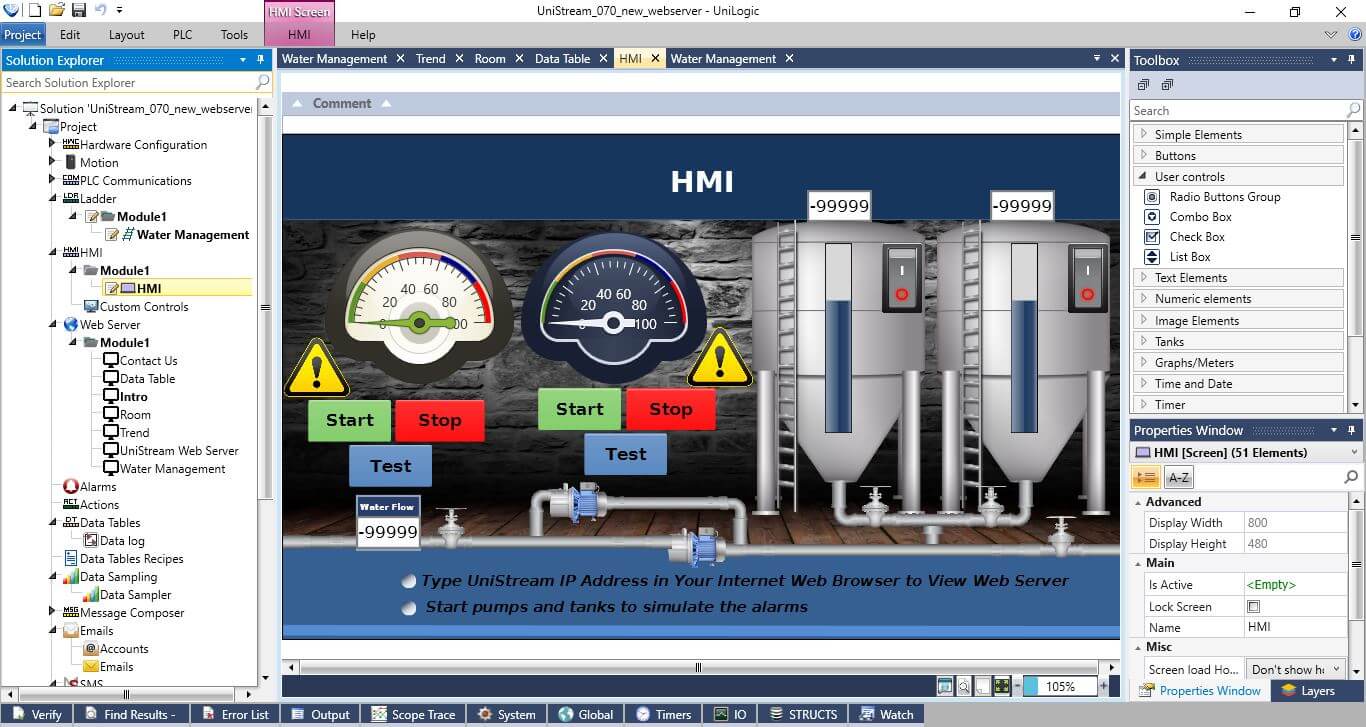The image size is (1366, 727).
Task: Expand the Motion tree node
Action: pyautogui.click(x=53, y=162)
